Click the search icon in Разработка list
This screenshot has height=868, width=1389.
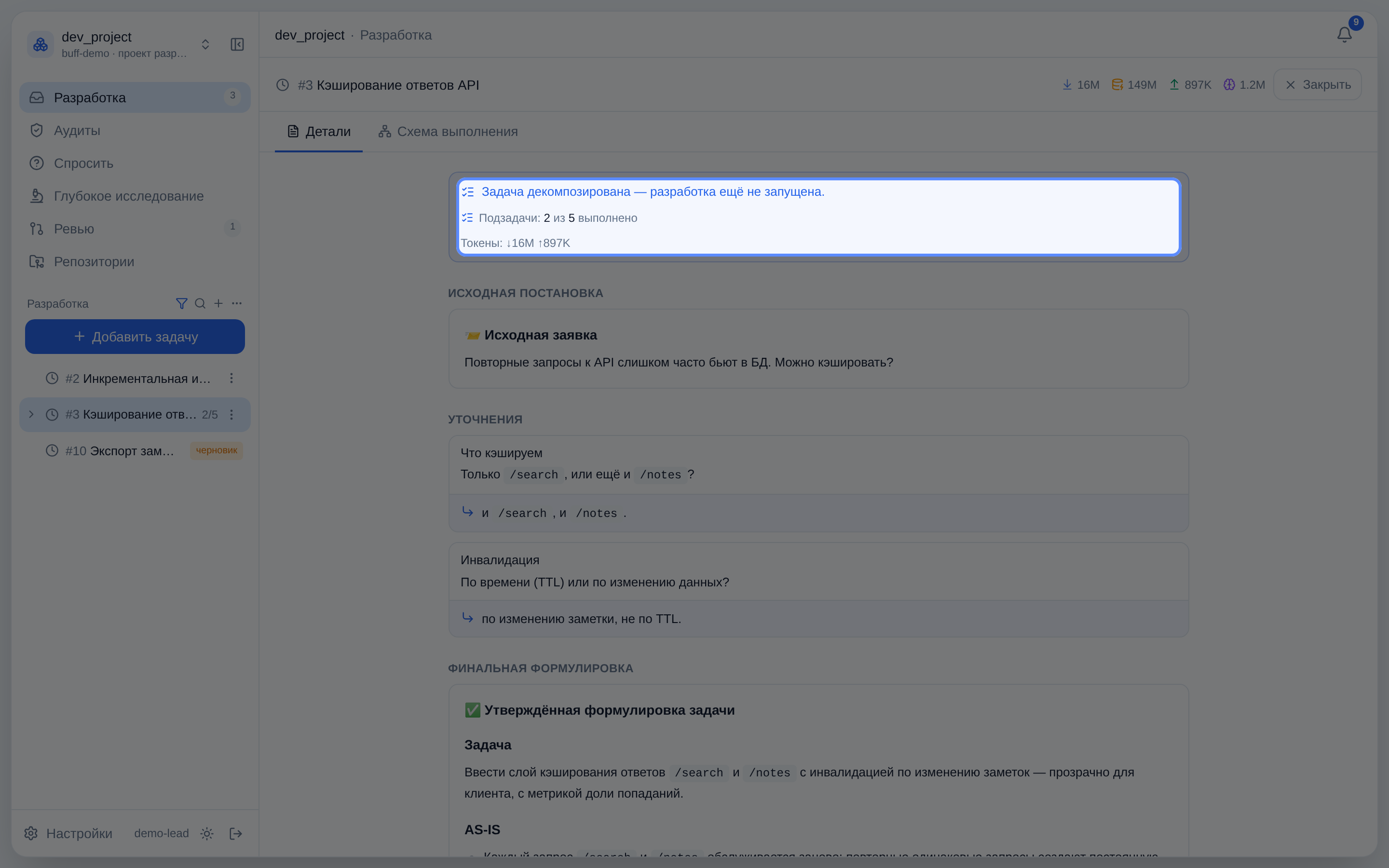[200, 303]
